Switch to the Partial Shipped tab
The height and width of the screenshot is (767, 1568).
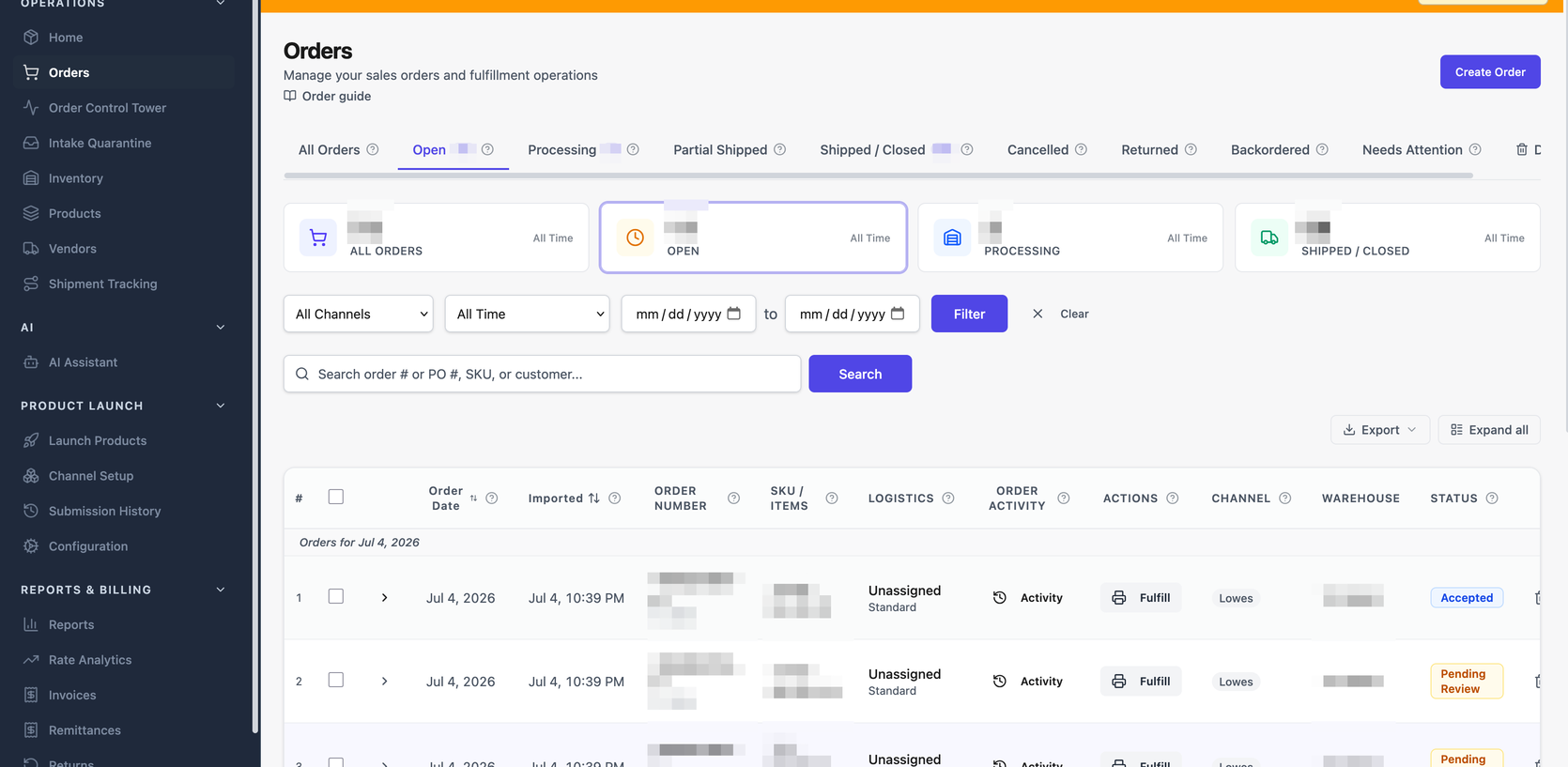coord(720,149)
